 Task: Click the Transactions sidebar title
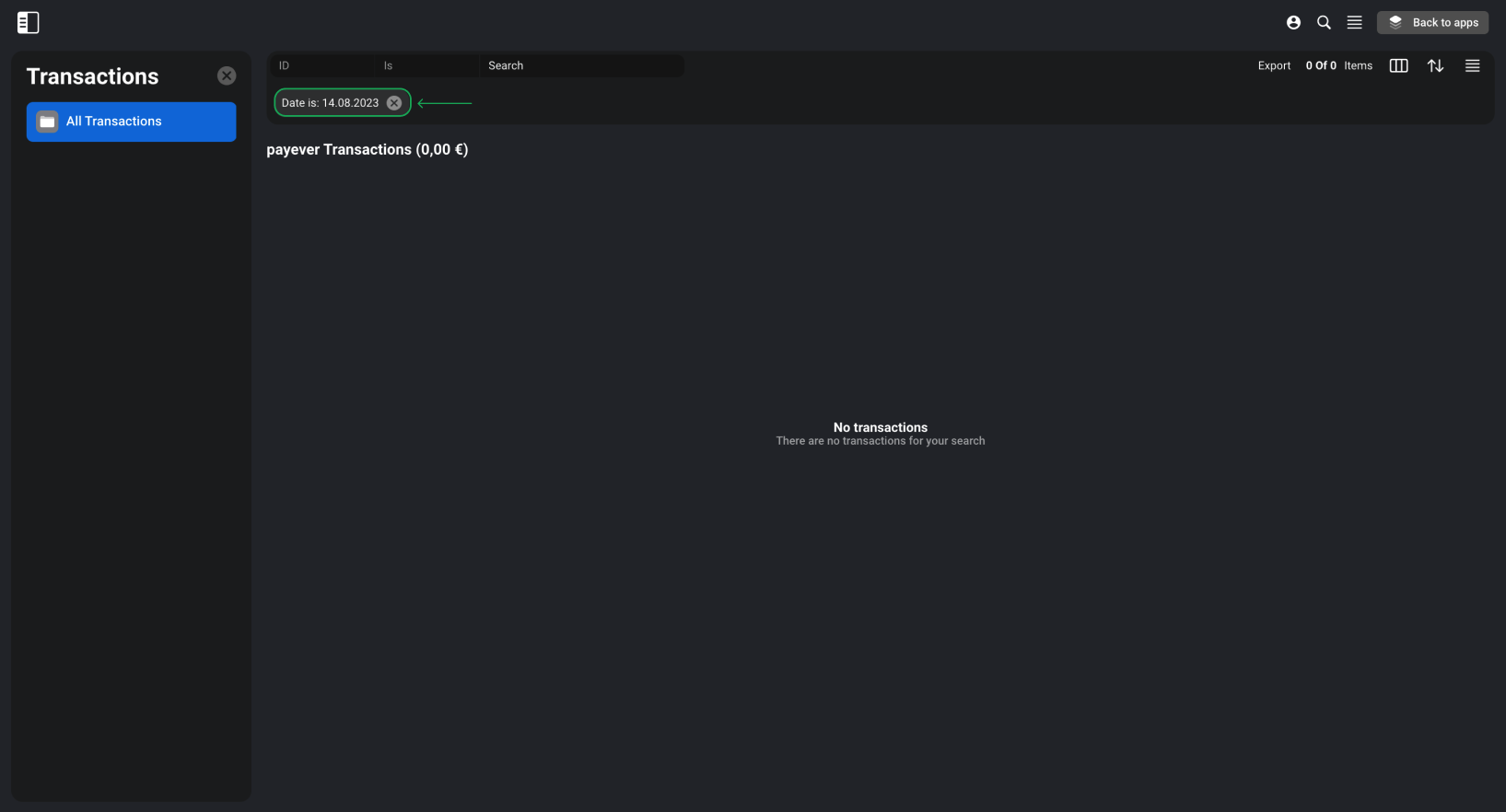pyautogui.click(x=92, y=76)
